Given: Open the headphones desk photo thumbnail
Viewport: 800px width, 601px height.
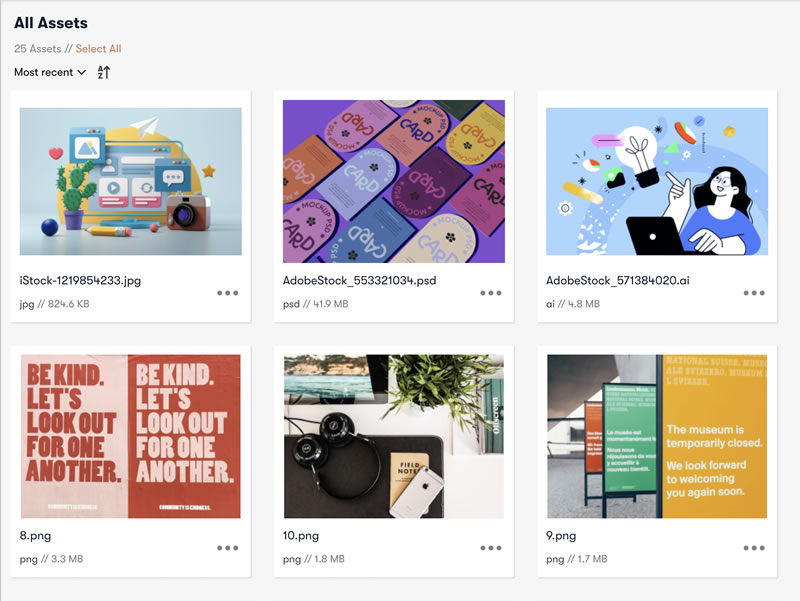Looking at the screenshot, I should coord(394,436).
